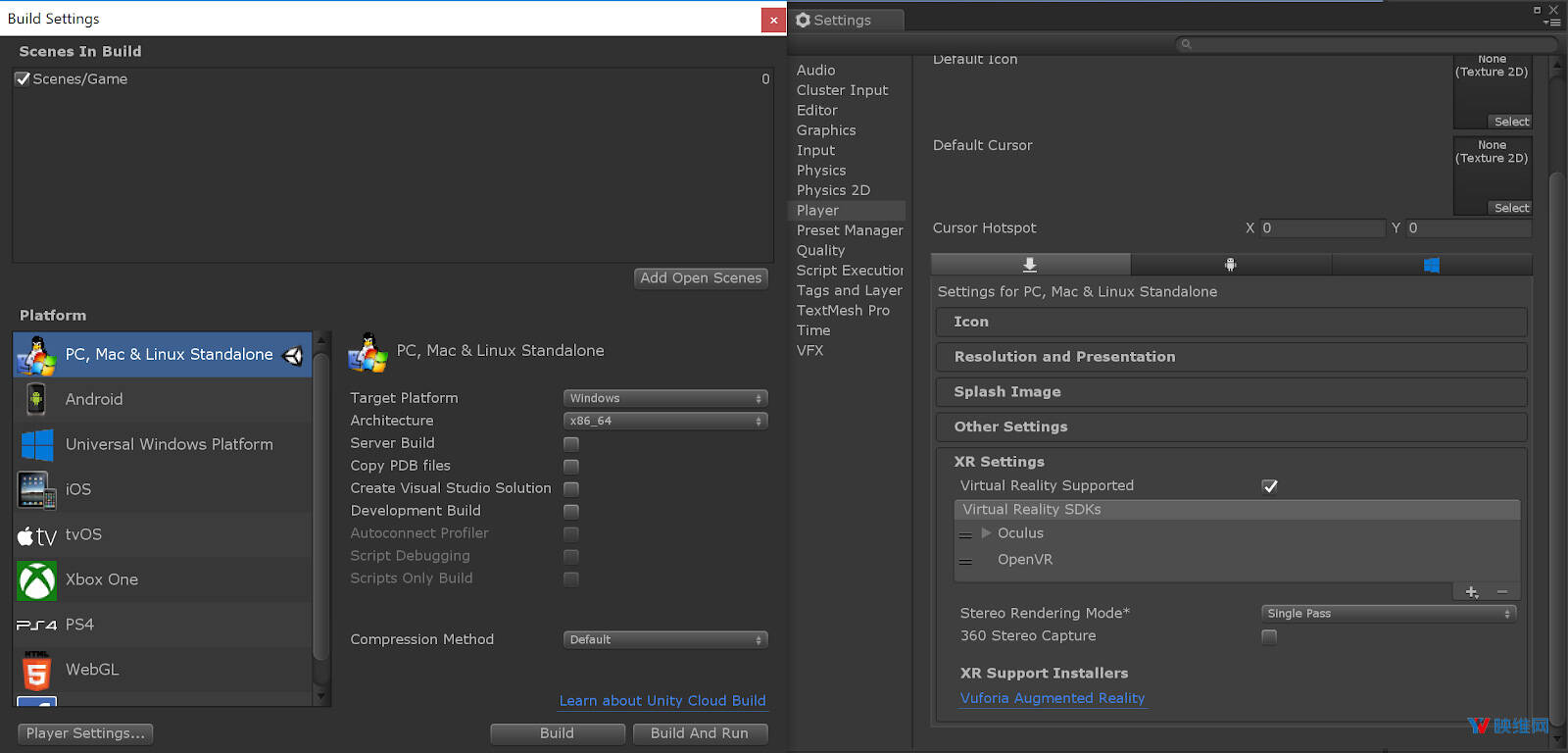Click the Cursor Hotspot X input field
Viewport: 1568px width, 753px height.
pyautogui.click(x=1322, y=228)
